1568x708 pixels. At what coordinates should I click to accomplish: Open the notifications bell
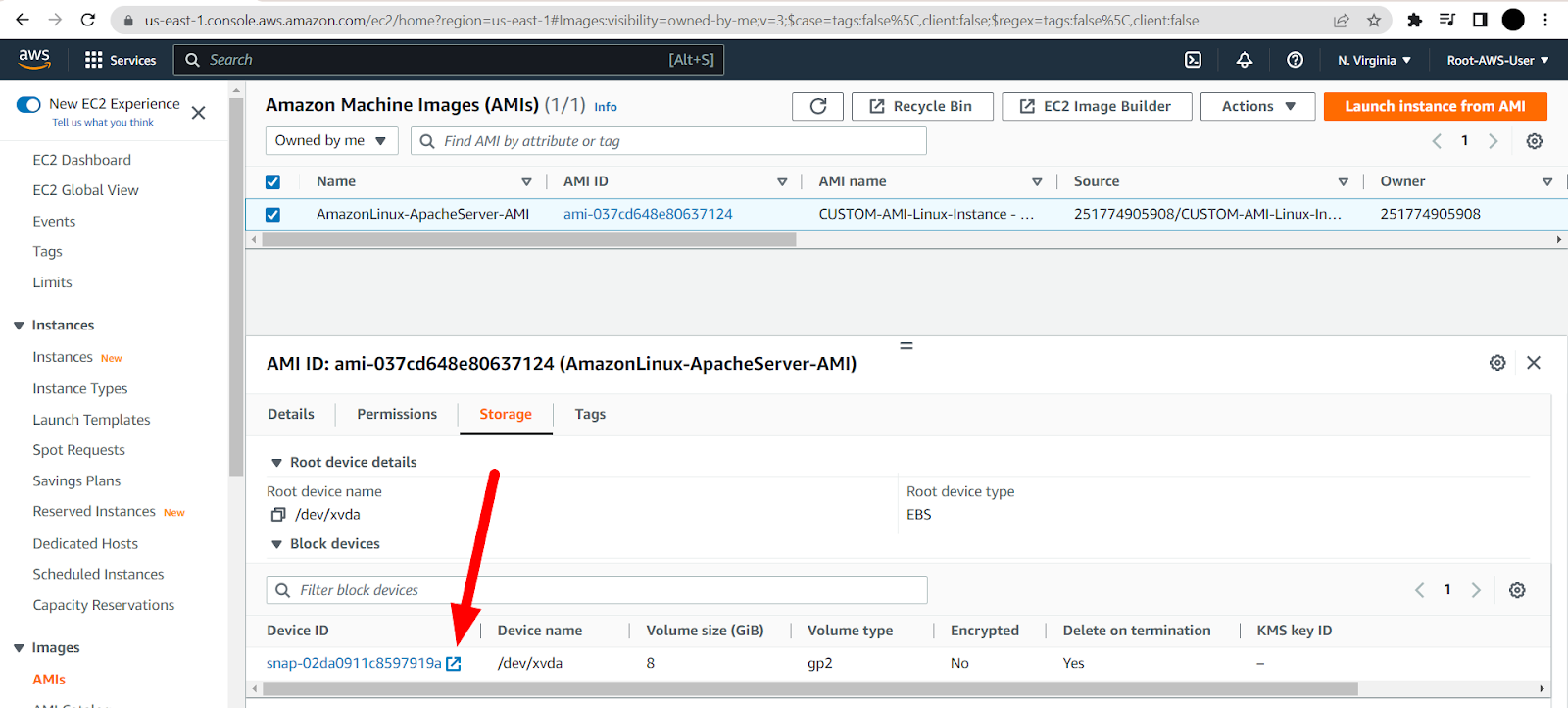(1244, 60)
